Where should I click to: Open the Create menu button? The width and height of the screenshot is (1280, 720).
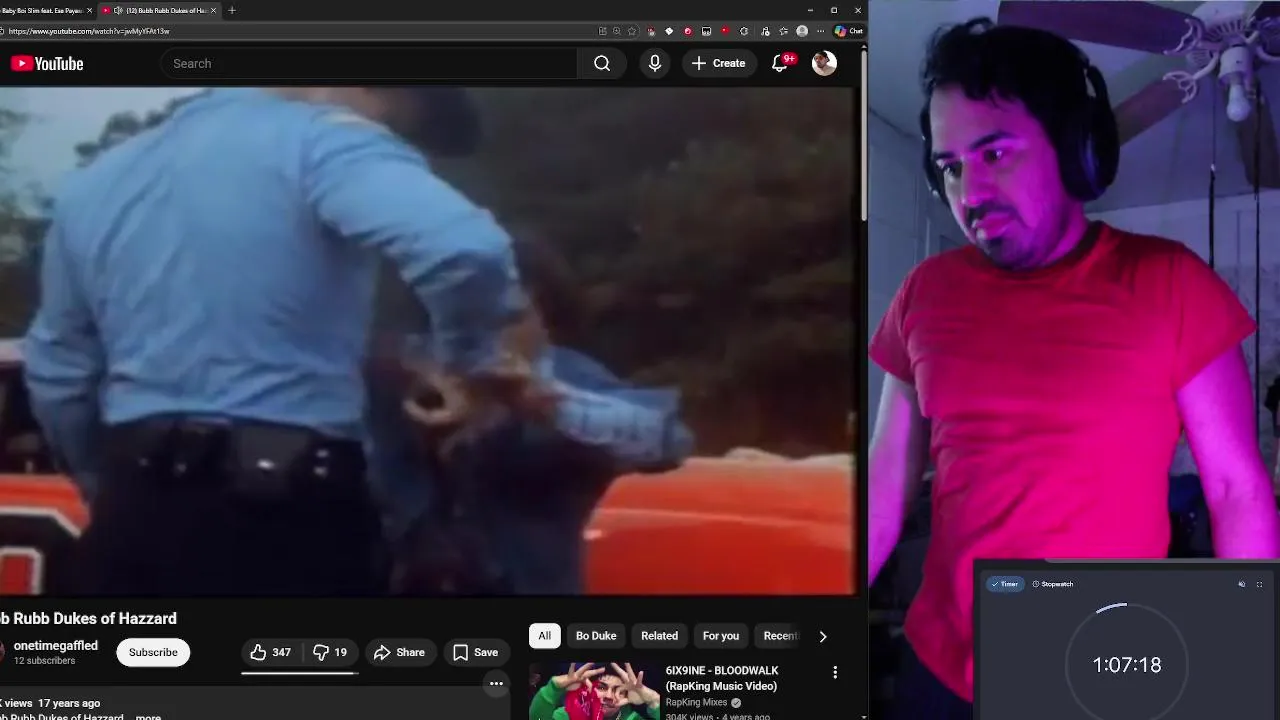(718, 63)
